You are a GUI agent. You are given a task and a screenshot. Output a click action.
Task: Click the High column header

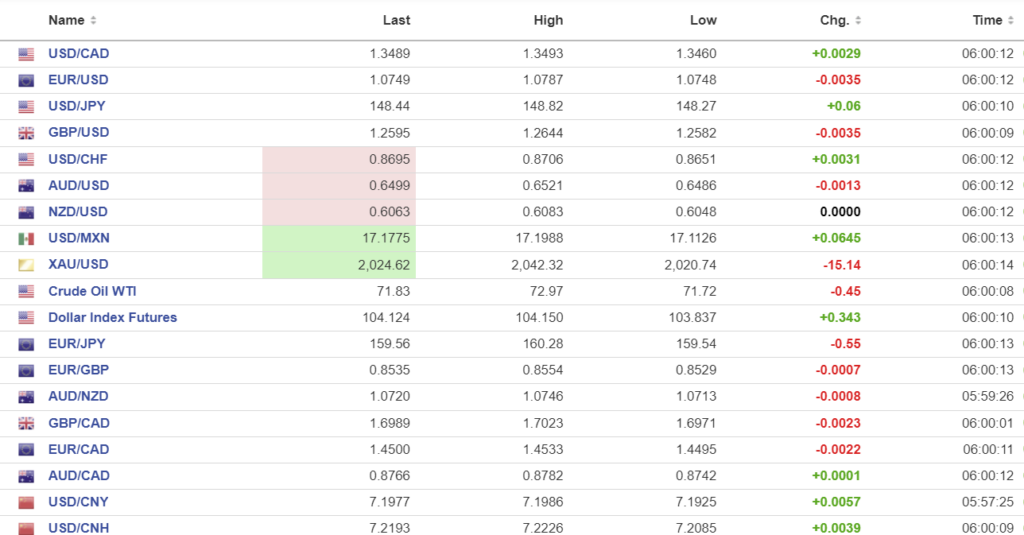(548, 20)
